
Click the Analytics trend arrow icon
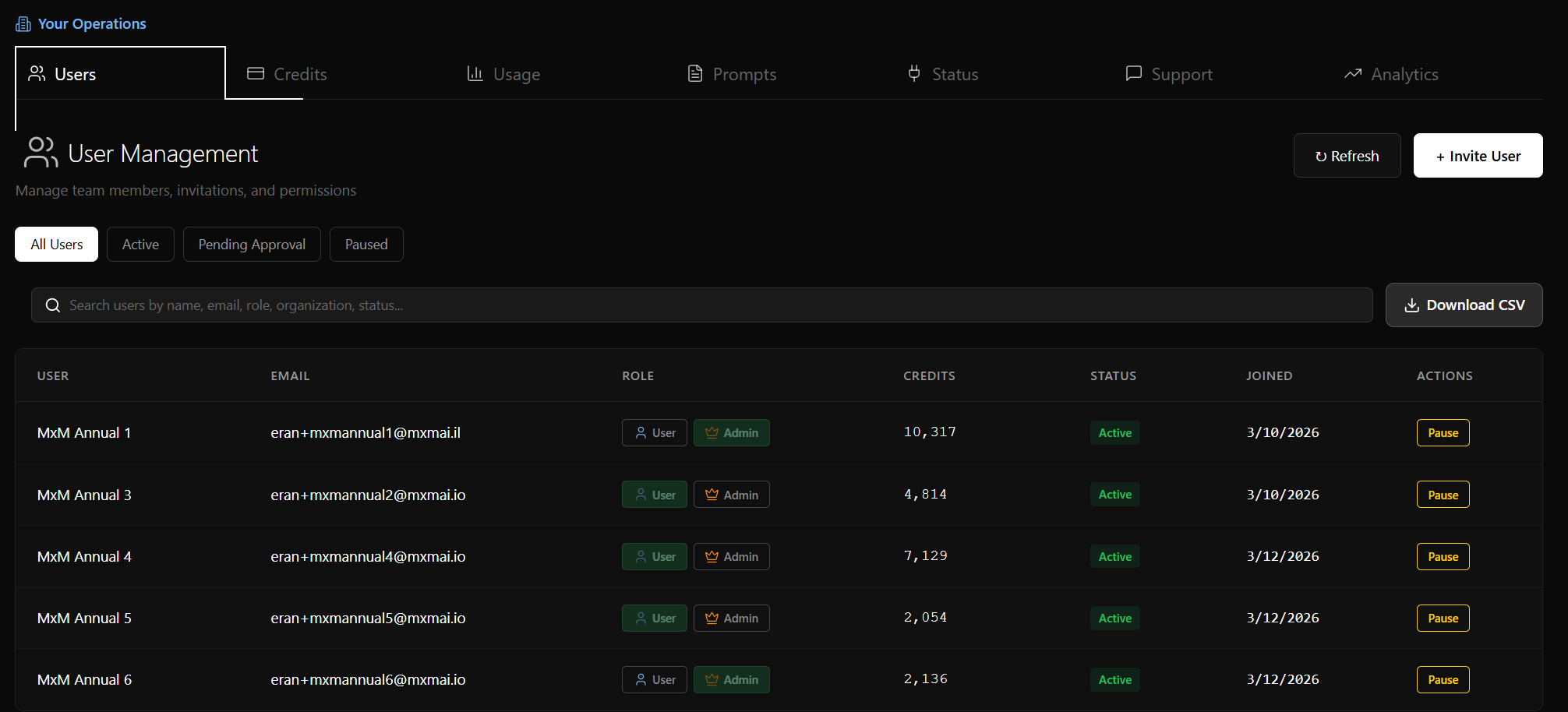1353,73
